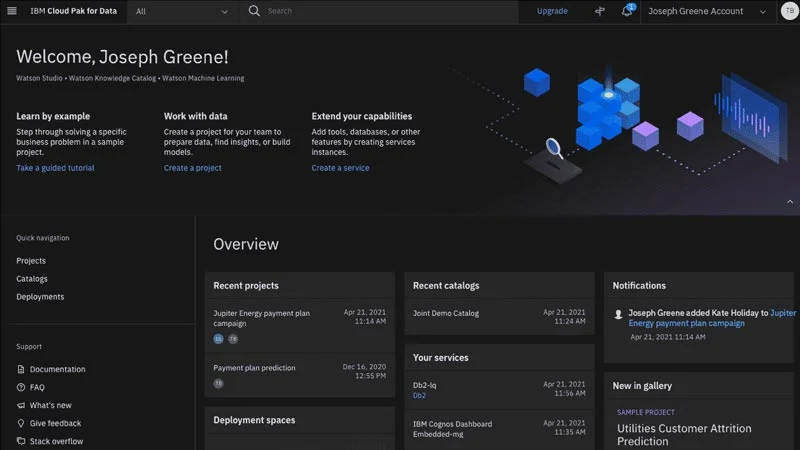The image size is (800, 450).
Task: Open Deployments in Quick navigation
Action: [40, 297]
